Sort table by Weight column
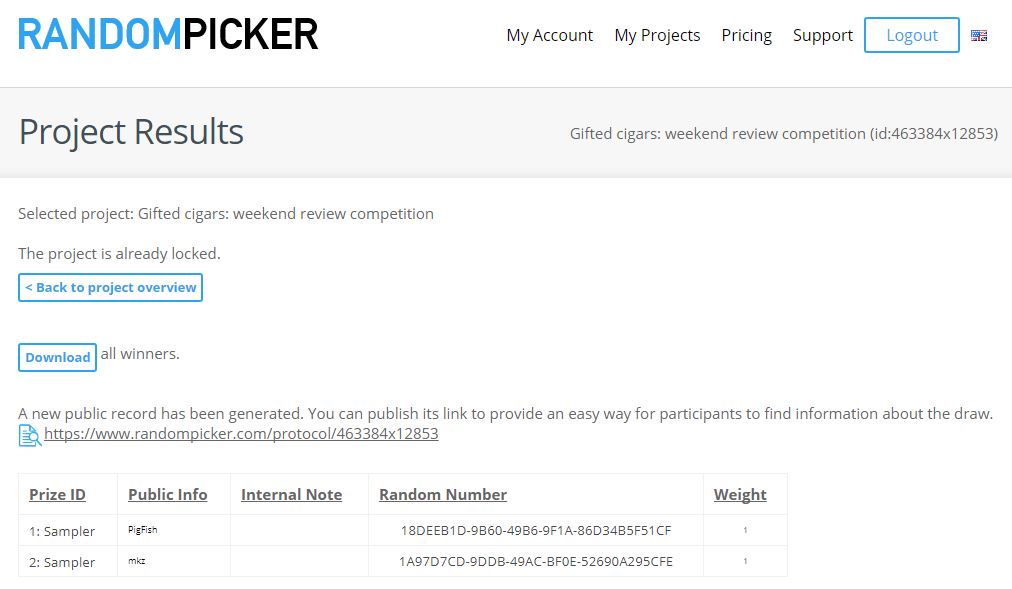1012x589 pixels. [740, 495]
